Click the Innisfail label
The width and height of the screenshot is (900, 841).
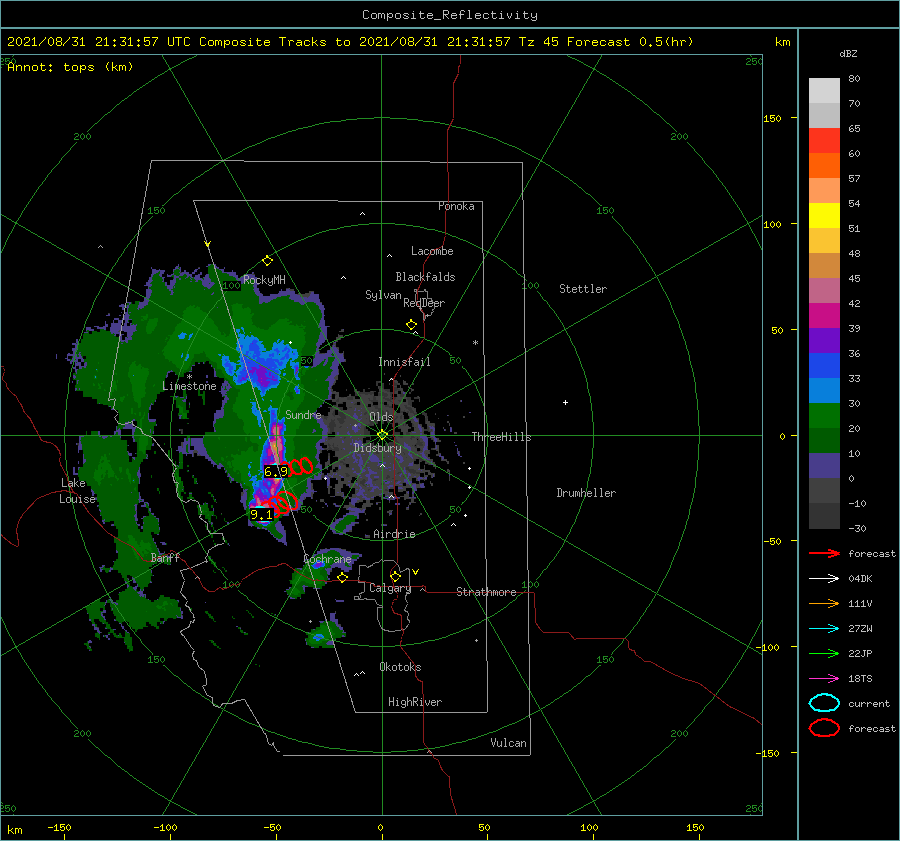tap(404, 362)
